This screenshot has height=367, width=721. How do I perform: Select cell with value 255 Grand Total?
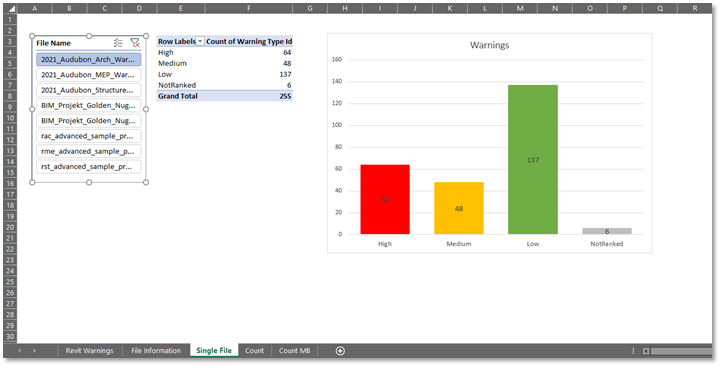click(x=249, y=96)
